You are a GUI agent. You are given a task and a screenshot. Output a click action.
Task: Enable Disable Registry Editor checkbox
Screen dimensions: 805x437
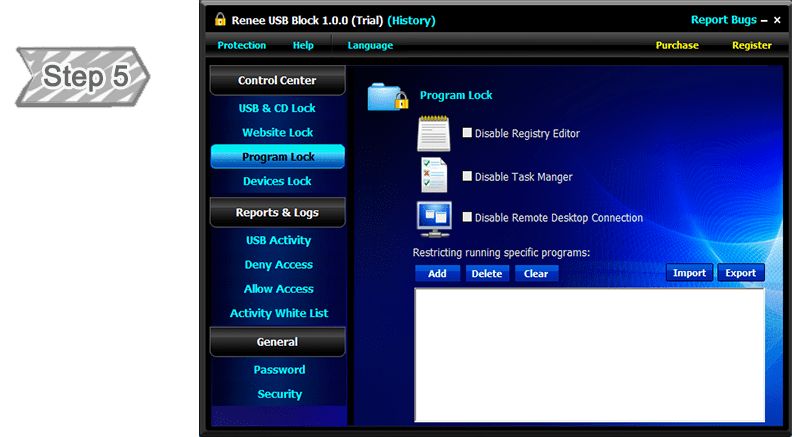tap(467, 133)
